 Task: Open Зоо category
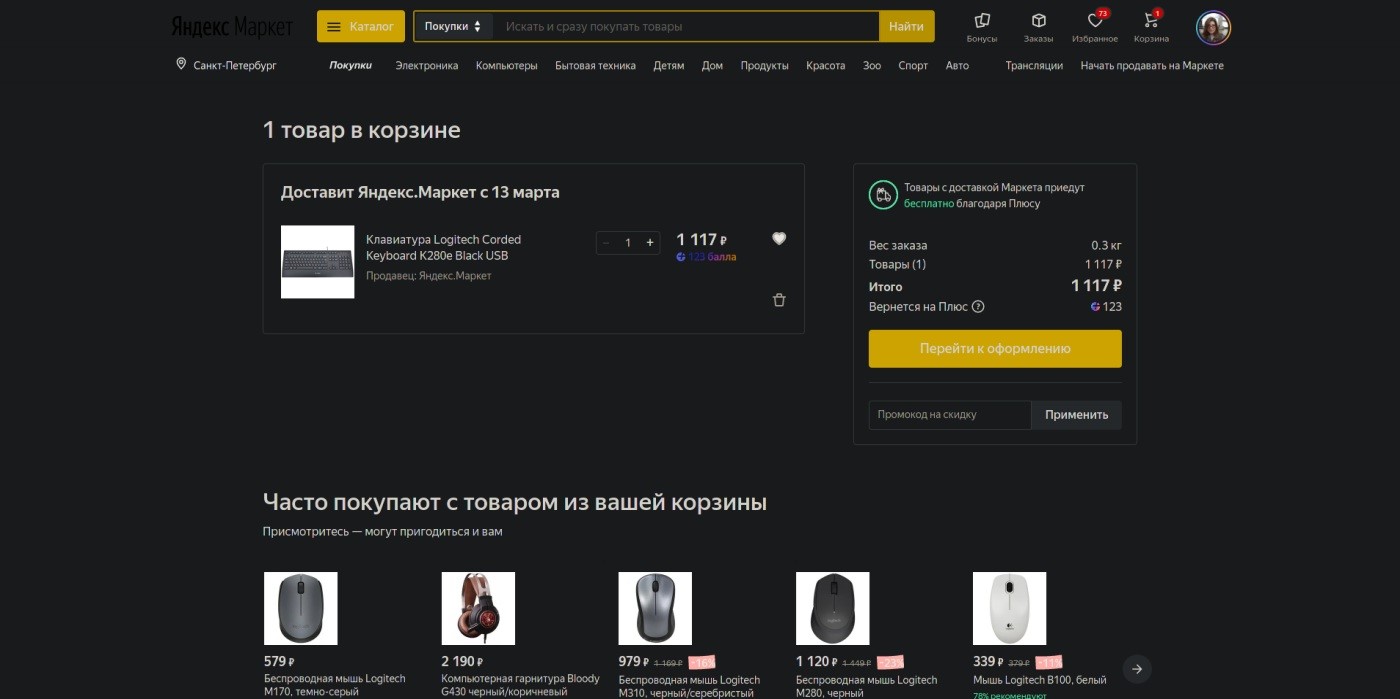coord(872,65)
